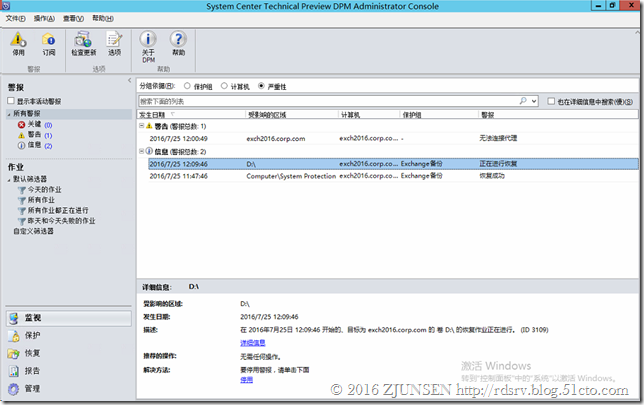Sort by 发生日期 column header

[x=191, y=115]
